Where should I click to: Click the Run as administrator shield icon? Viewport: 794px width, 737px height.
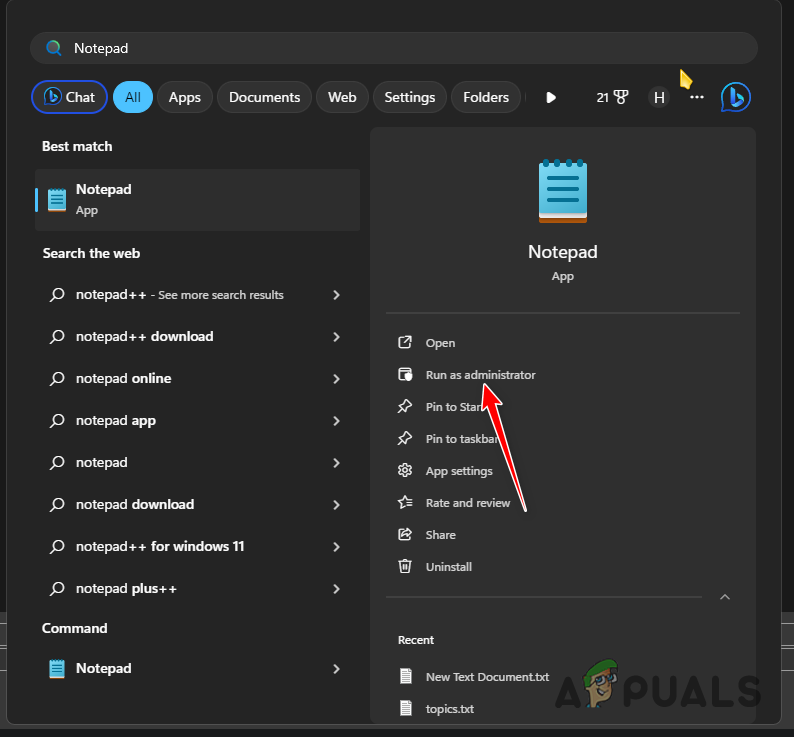click(x=405, y=374)
